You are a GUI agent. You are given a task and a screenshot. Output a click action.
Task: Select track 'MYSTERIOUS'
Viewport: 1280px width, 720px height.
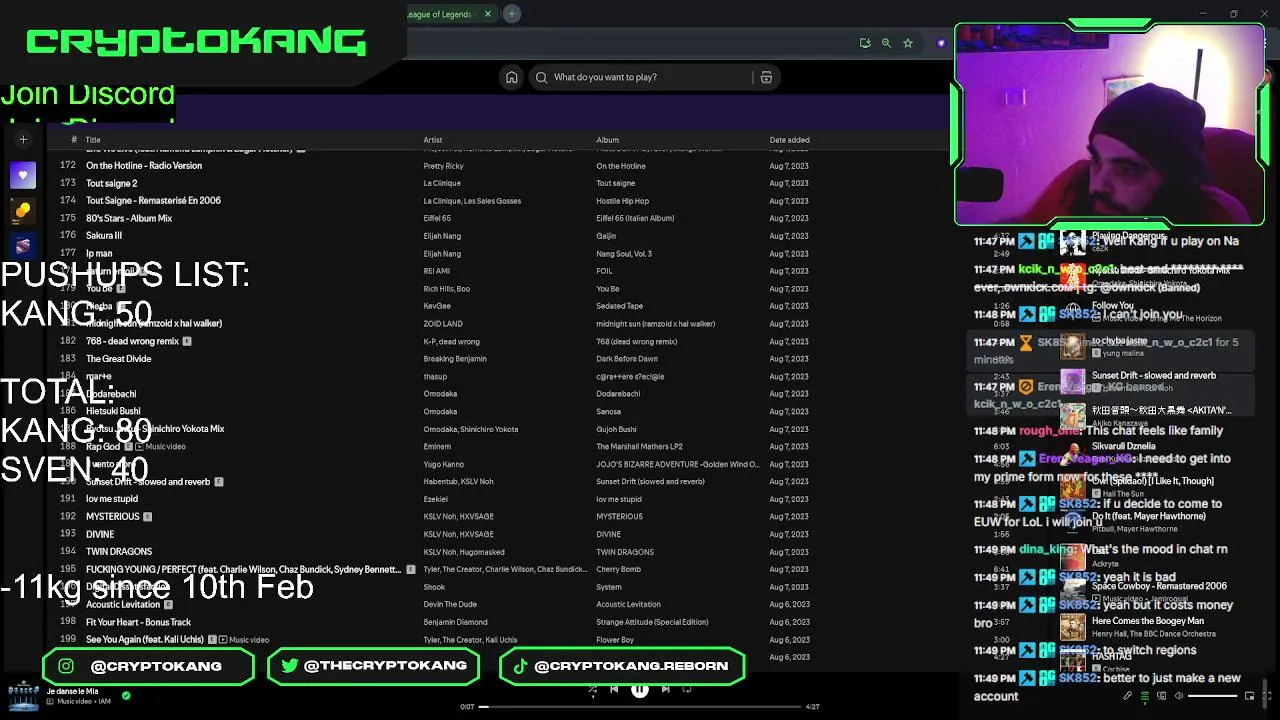113,517
